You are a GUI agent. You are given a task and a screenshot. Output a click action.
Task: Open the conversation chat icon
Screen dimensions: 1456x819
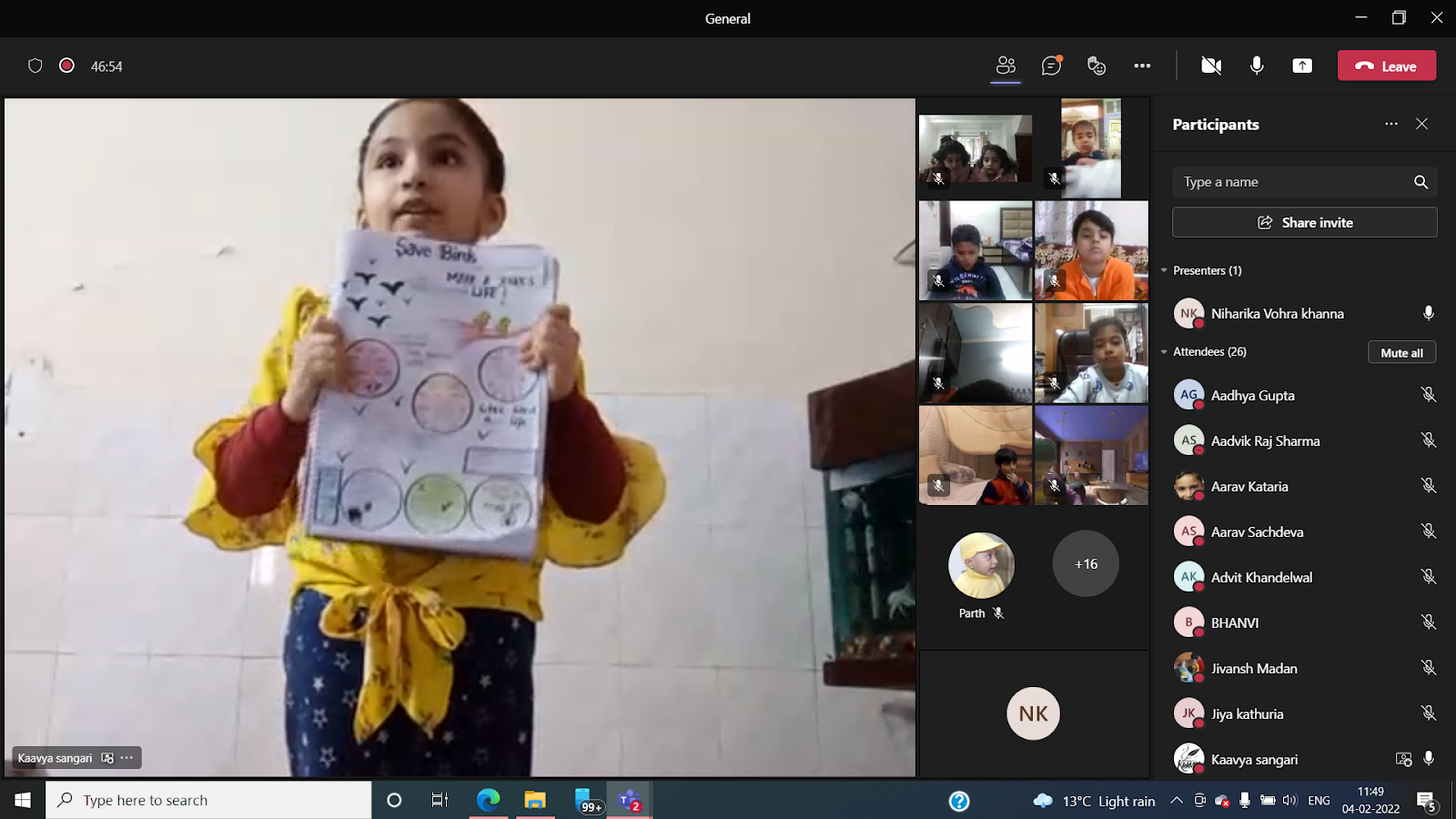(x=1051, y=66)
